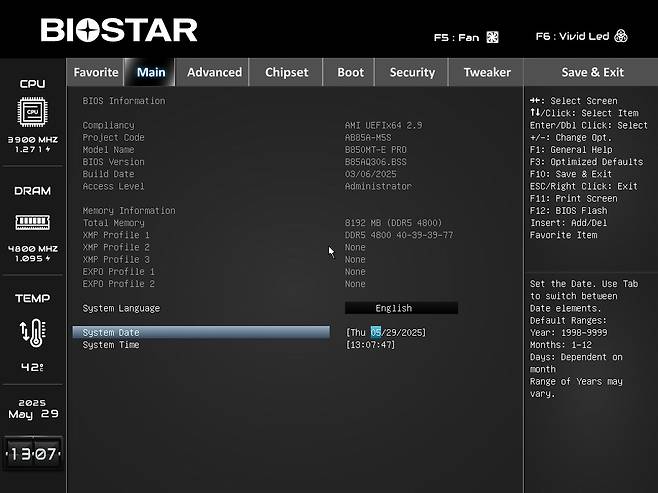Viewport: 658px width, 493px height.
Task: Click the DRAM memory module icon
Action: [32, 222]
